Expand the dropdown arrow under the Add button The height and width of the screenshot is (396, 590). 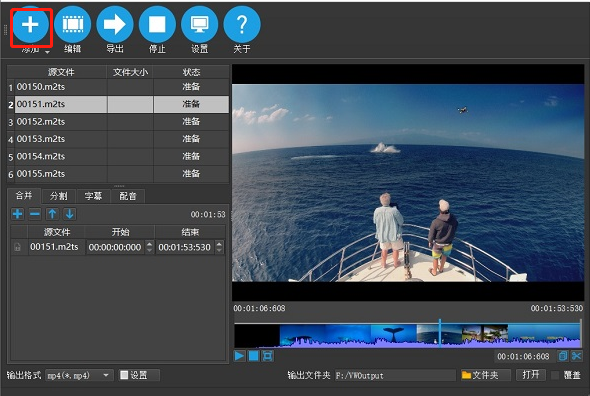click(x=47, y=52)
